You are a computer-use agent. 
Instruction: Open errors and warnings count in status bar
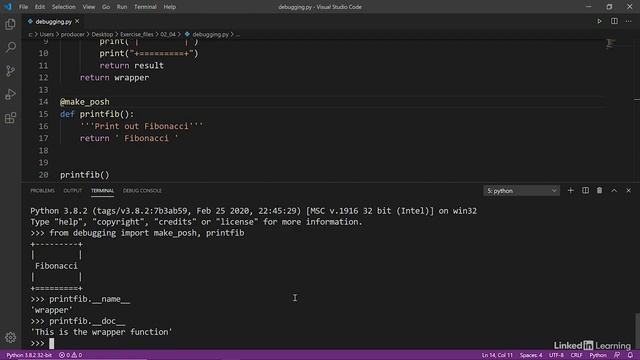pos(71,355)
